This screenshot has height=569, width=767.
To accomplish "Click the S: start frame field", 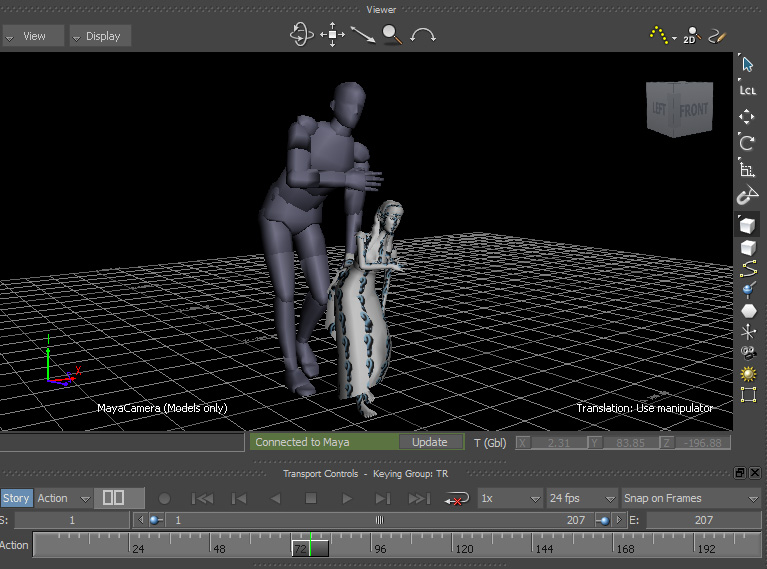I will point(72,520).
